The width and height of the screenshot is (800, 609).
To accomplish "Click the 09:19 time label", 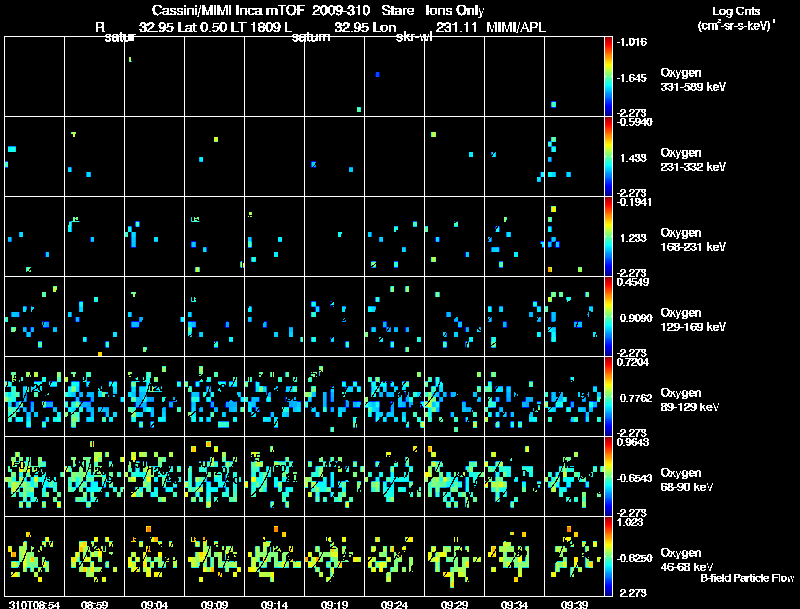I will (334, 605).
